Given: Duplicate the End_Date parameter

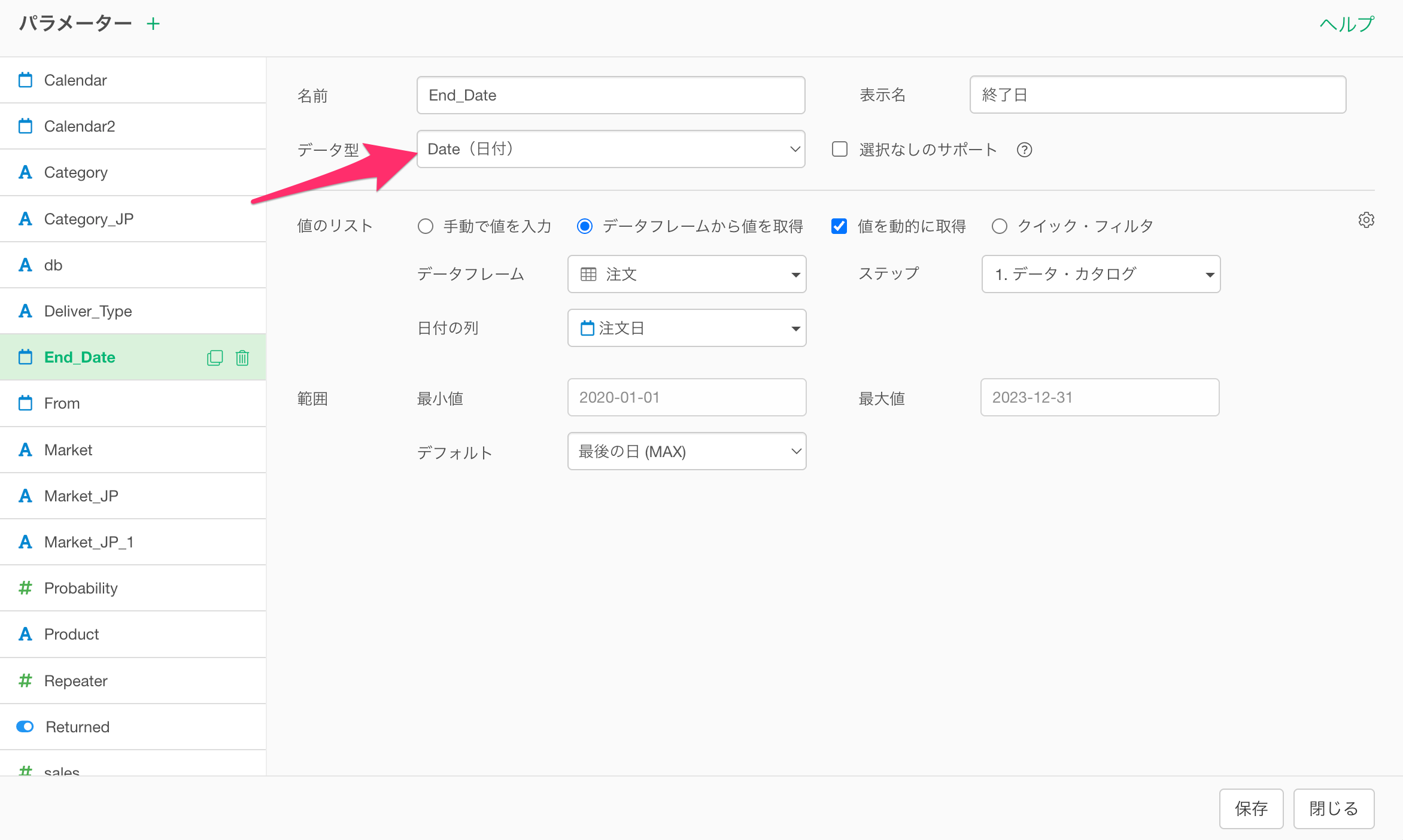Looking at the screenshot, I should 215,358.
